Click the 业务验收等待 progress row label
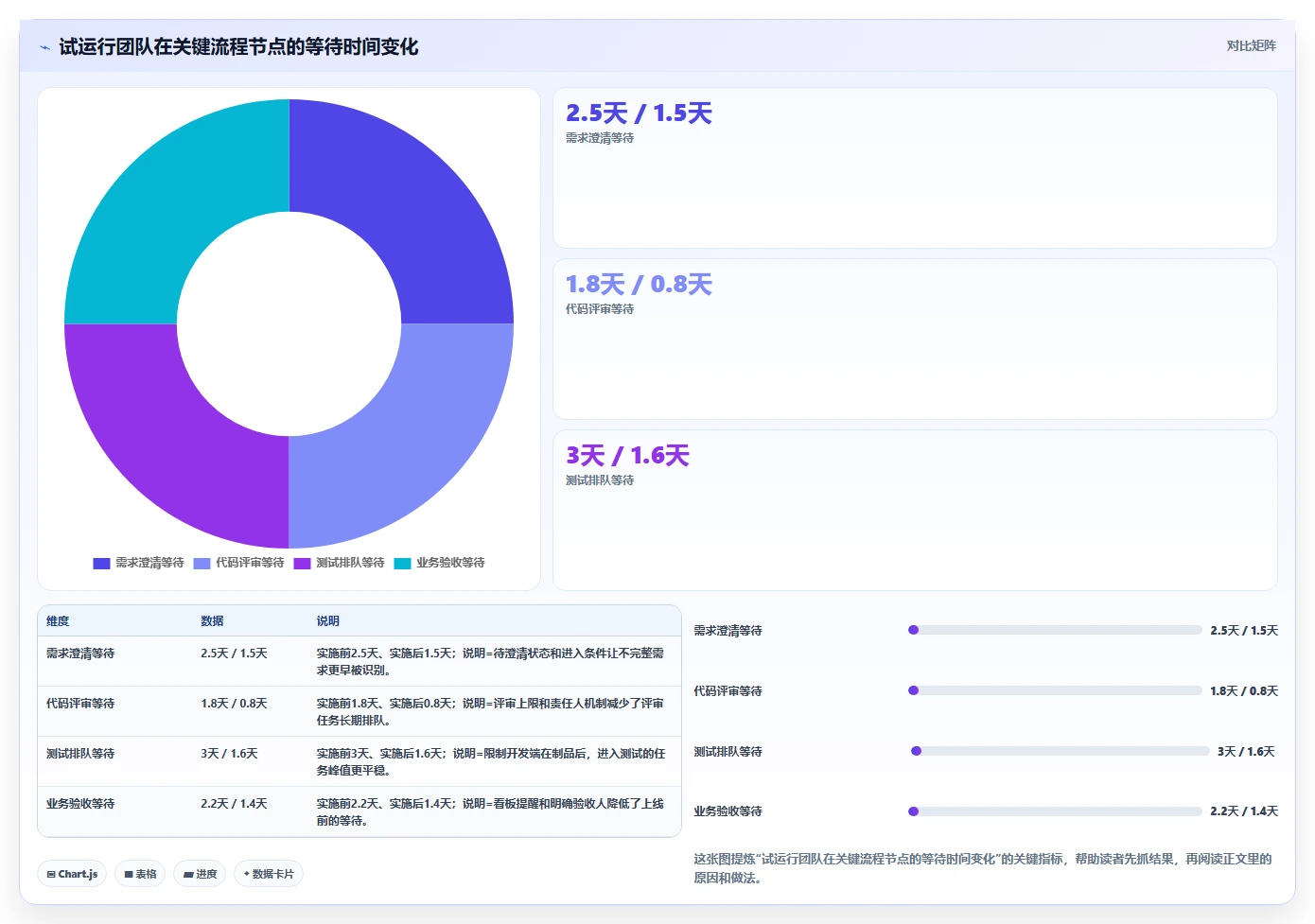 [728, 811]
